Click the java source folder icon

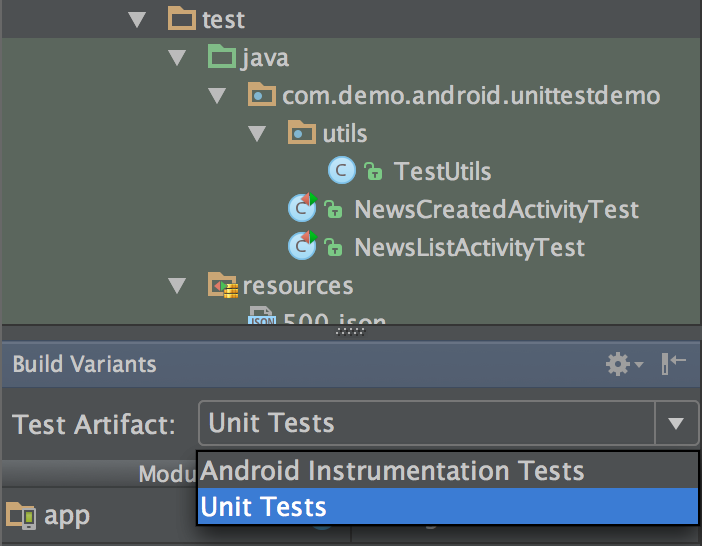click(222, 56)
